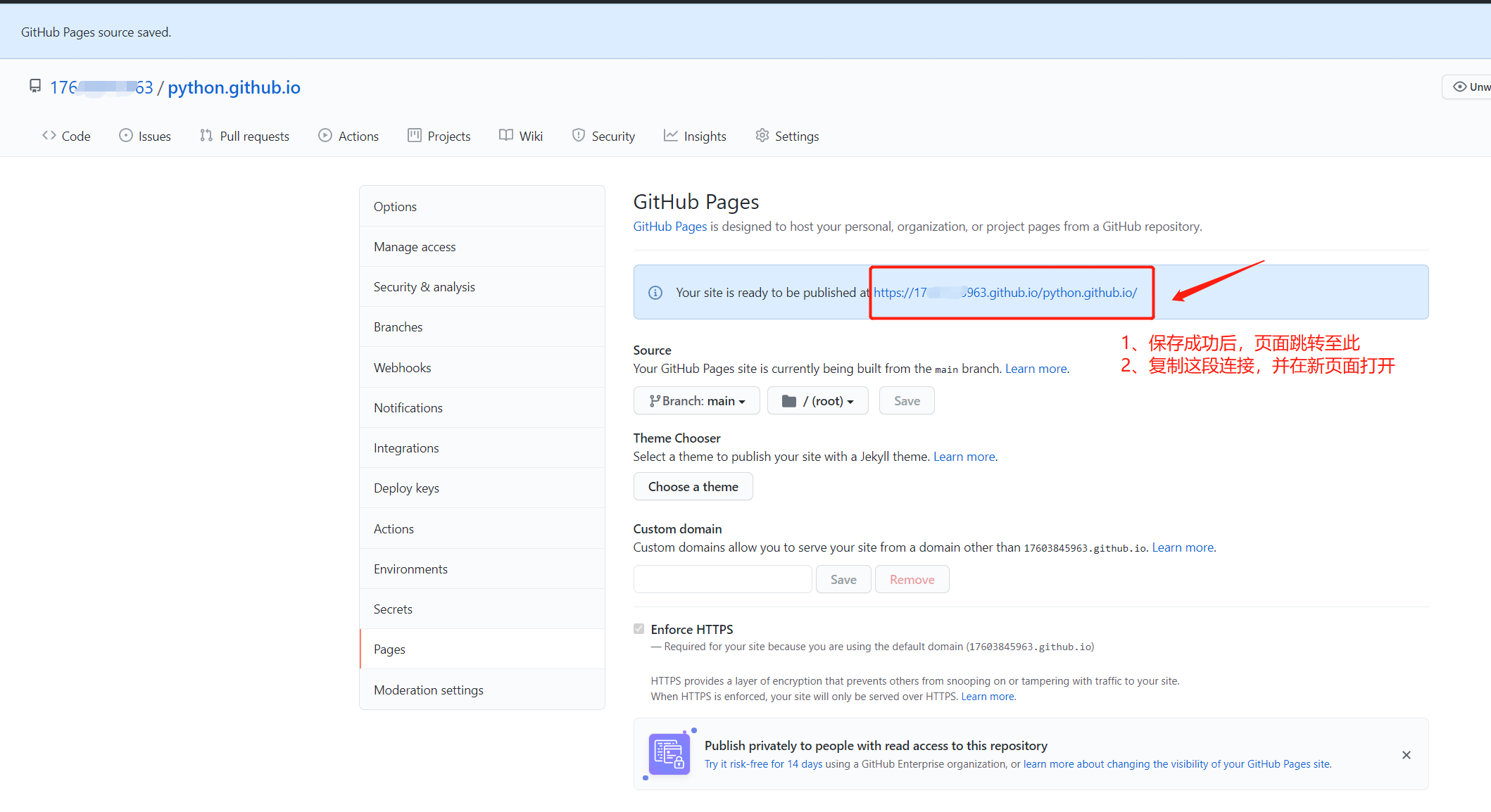Open the published site URL link
The height and width of the screenshot is (812, 1491).
tap(1004, 292)
